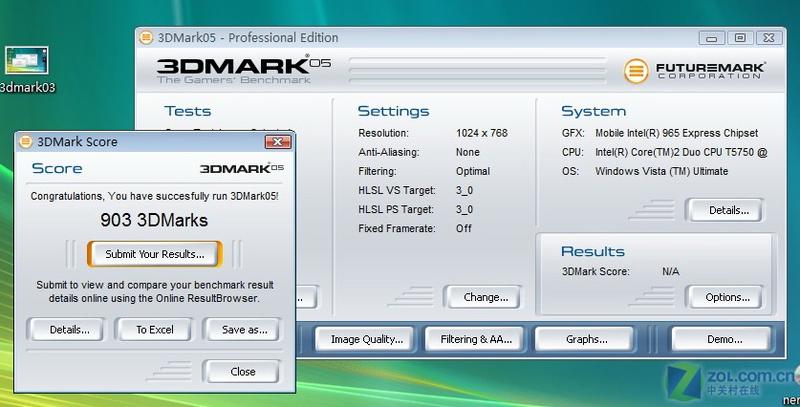Minimize the 3DMark05 Professional Edition window
The width and height of the screenshot is (800, 407).
tap(711, 38)
